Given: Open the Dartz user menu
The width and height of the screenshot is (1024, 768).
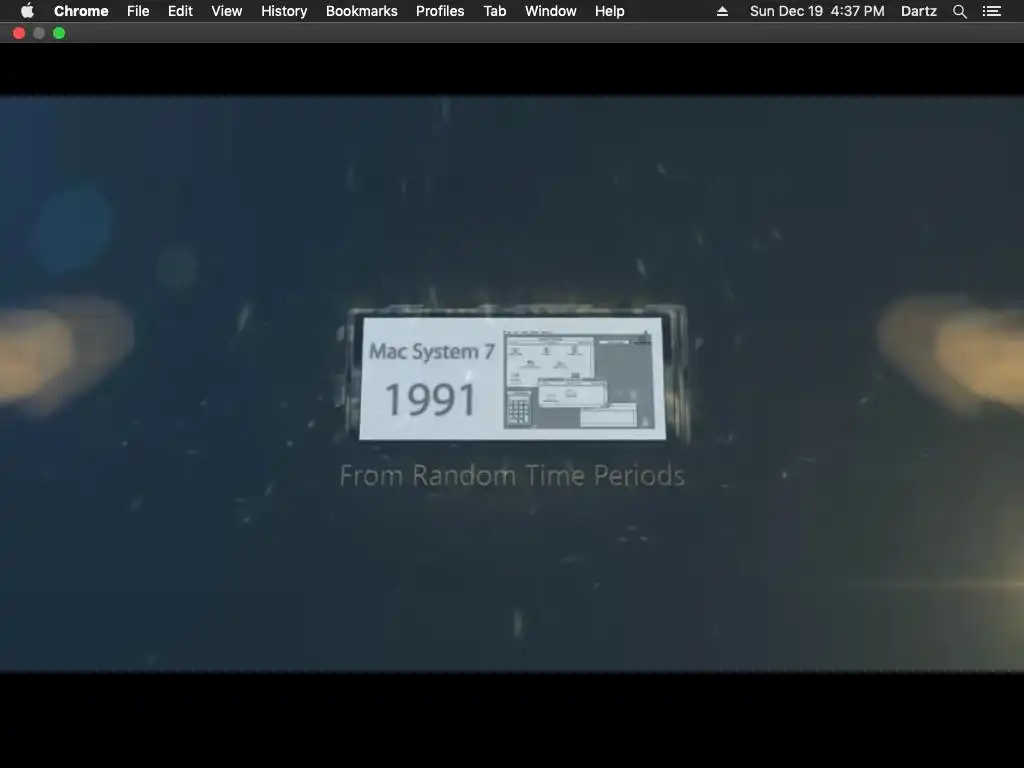Looking at the screenshot, I should (x=919, y=11).
